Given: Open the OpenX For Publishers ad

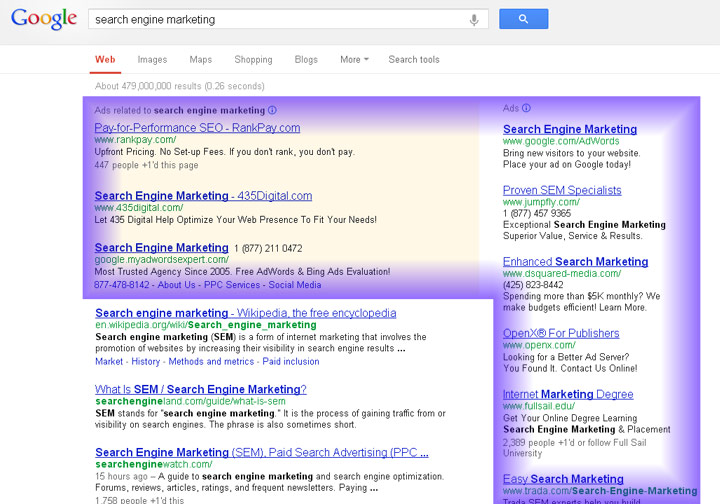Looking at the screenshot, I should click(x=561, y=333).
